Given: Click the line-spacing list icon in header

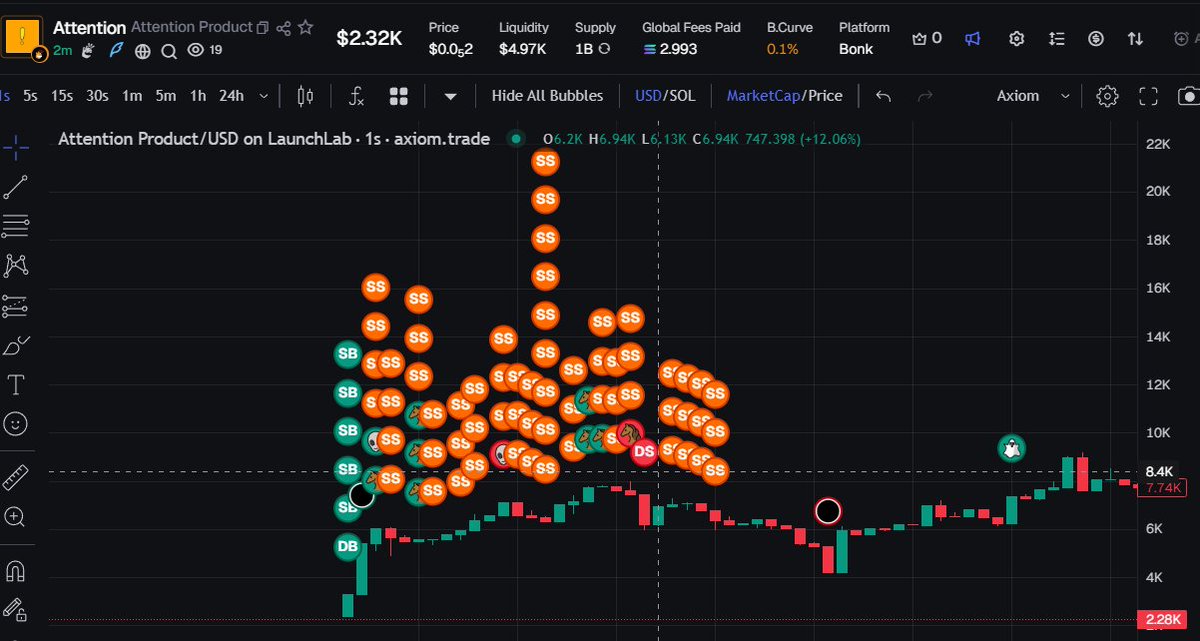Looking at the screenshot, I should pyautogui.click(x=1057, y=38).
